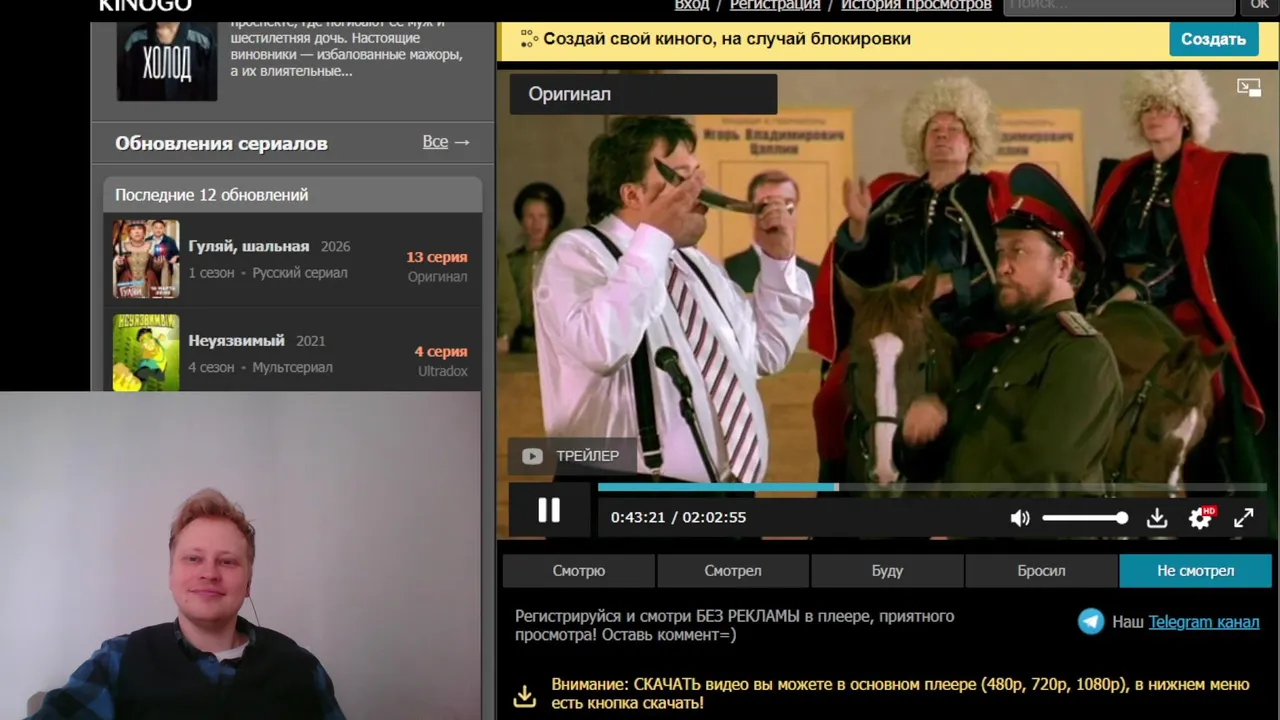The height and width of the screenshot is (720, 1280).
Task: Adjust the volume slider
Action: click(1085, 518)
